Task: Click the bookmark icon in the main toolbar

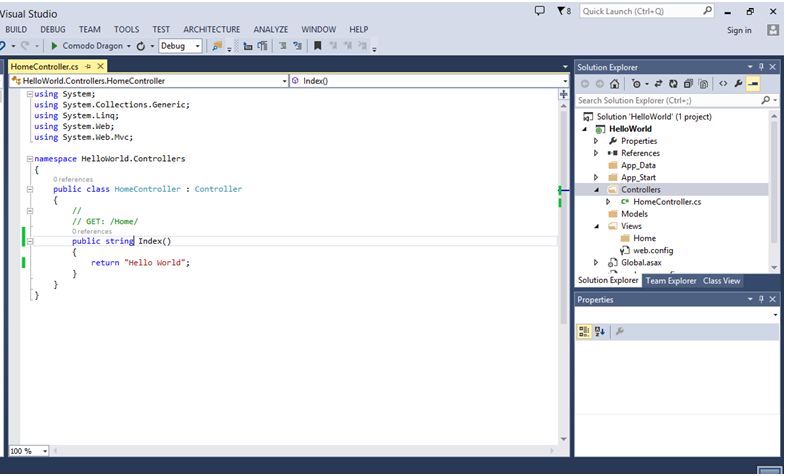Action: tap(318, 46)
